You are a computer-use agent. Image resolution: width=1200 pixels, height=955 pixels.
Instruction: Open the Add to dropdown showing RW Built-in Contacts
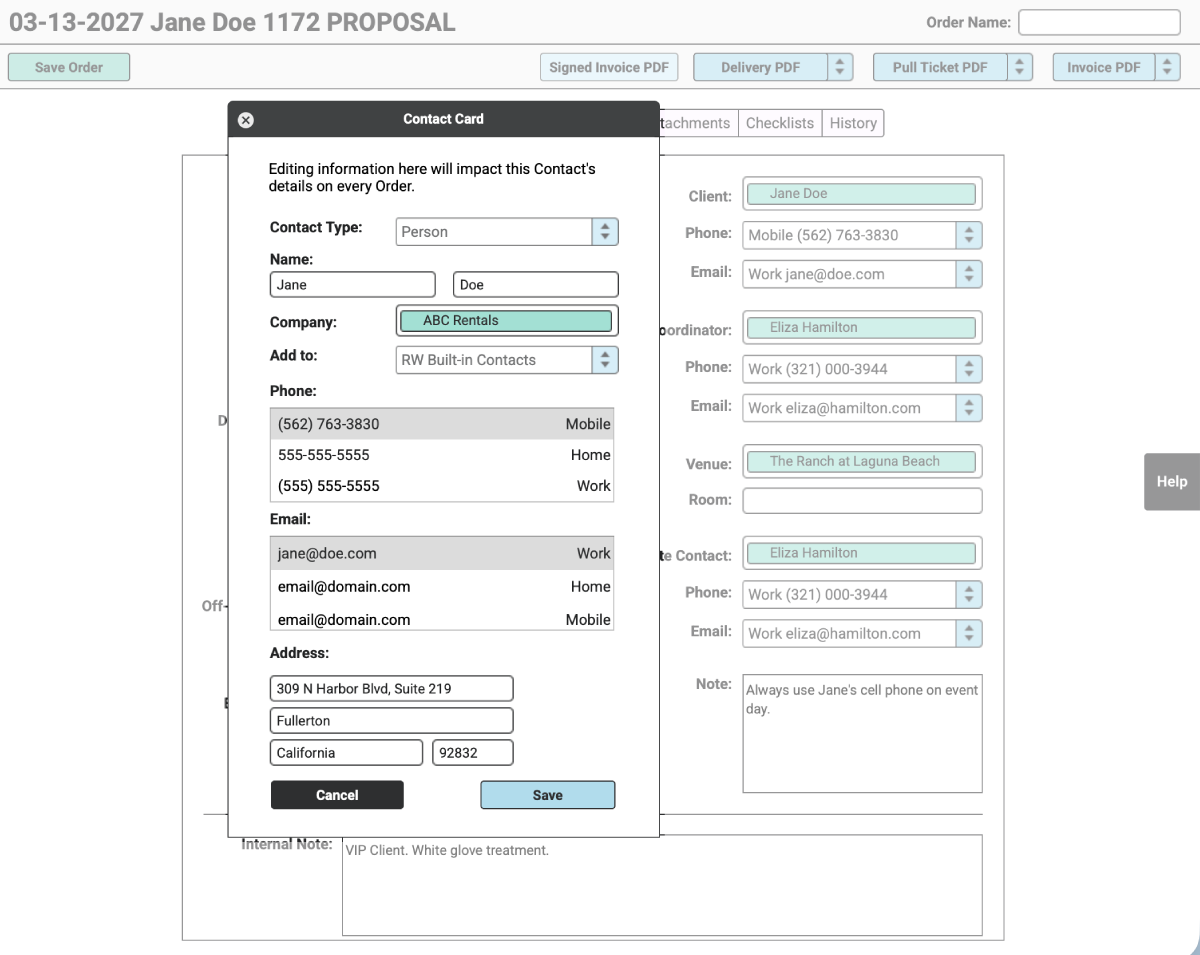tap(507, 360)
